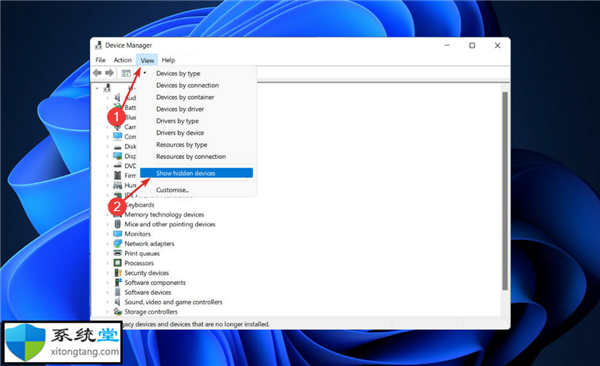
Task: Click the Device Manager title bar icon
Action: (98, 45)
